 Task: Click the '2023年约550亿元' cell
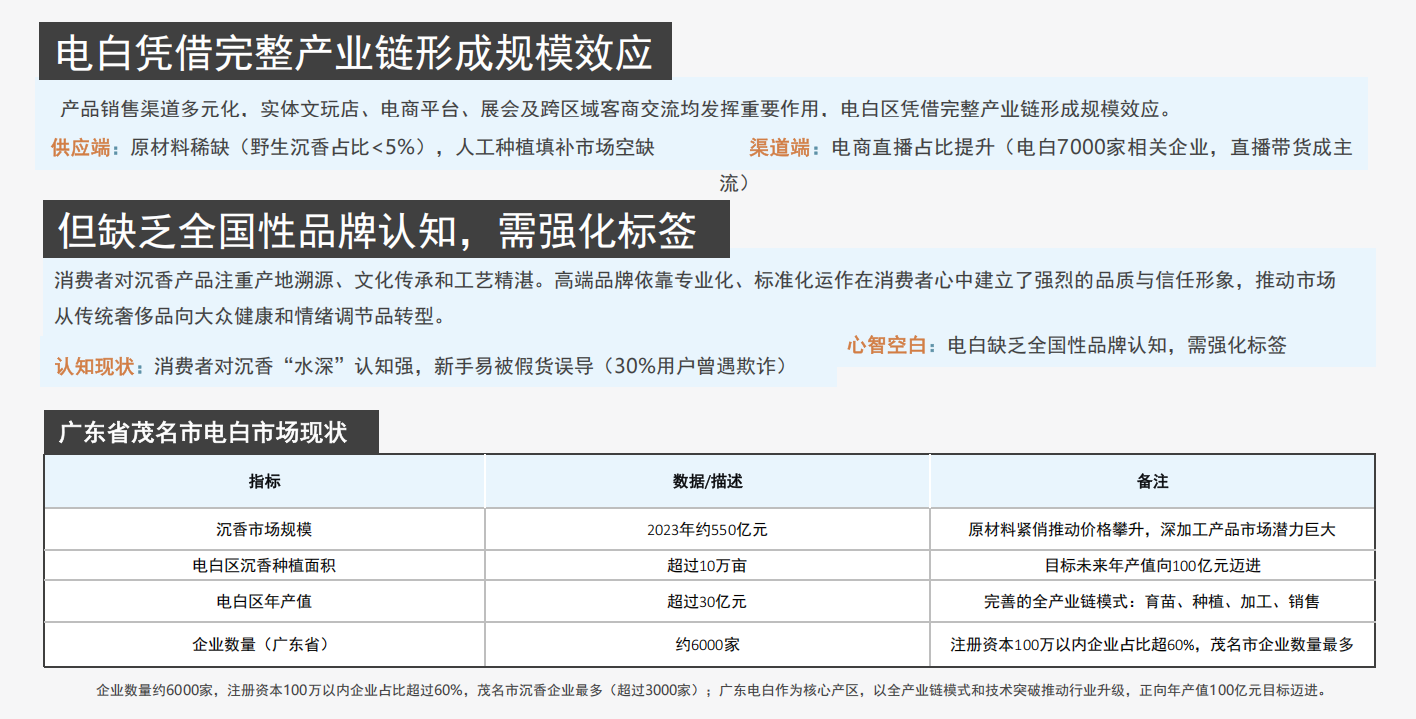[708, 528]
